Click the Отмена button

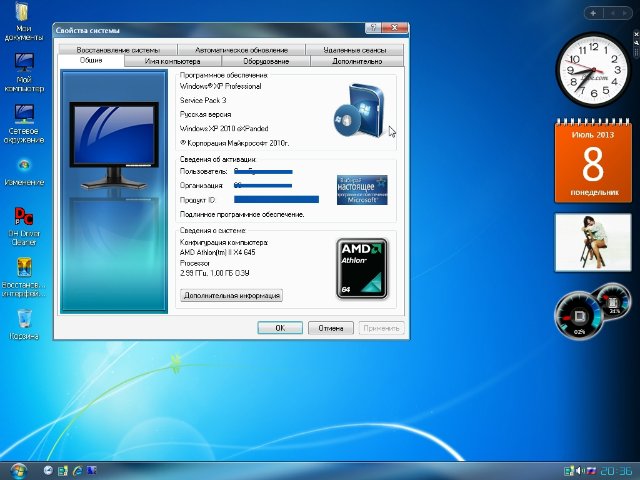coord(331,327)
